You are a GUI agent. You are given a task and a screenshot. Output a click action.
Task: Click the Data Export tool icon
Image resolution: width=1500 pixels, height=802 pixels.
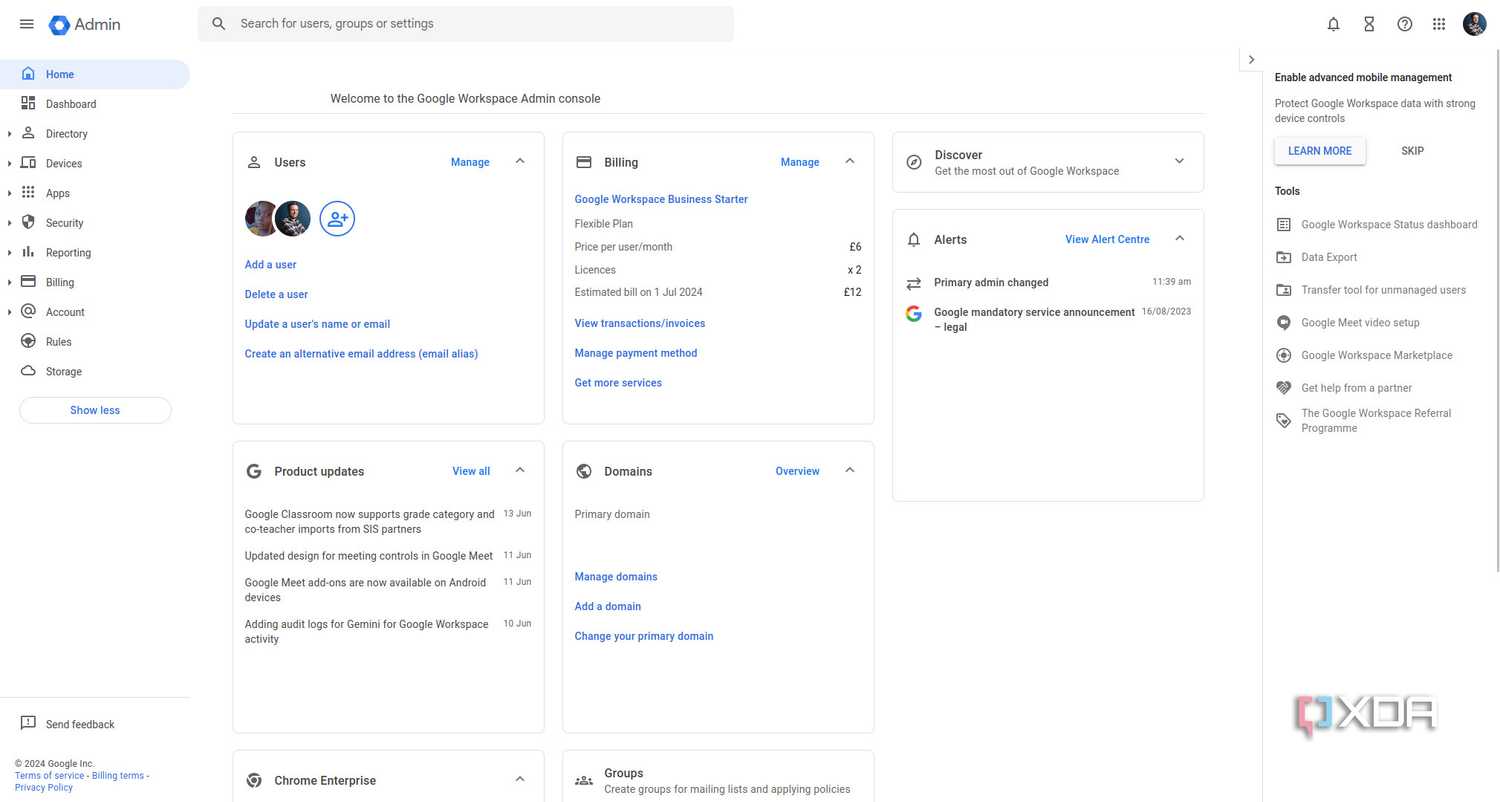click(1284, 257)
